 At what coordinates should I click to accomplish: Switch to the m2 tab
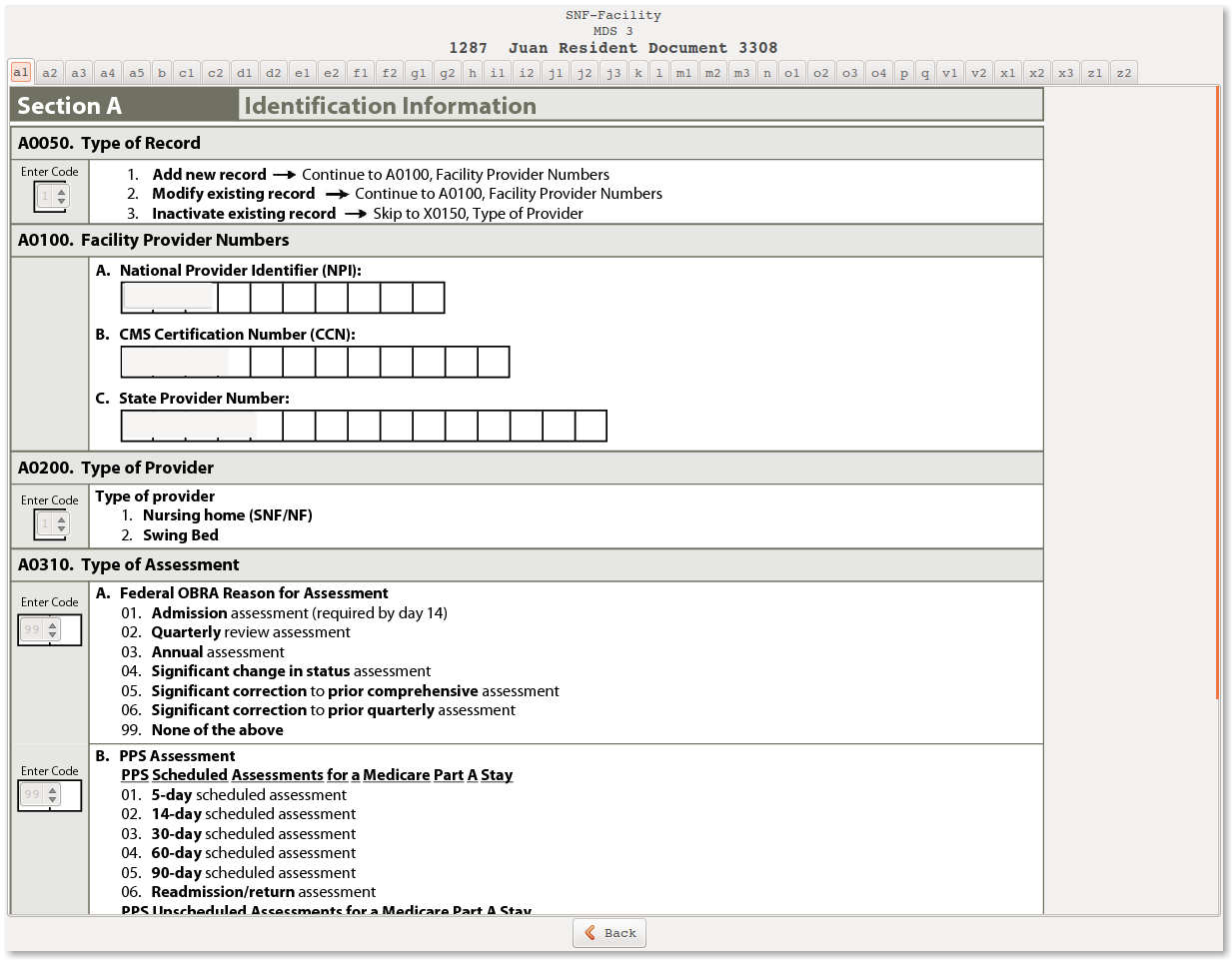tap(713, 73)
